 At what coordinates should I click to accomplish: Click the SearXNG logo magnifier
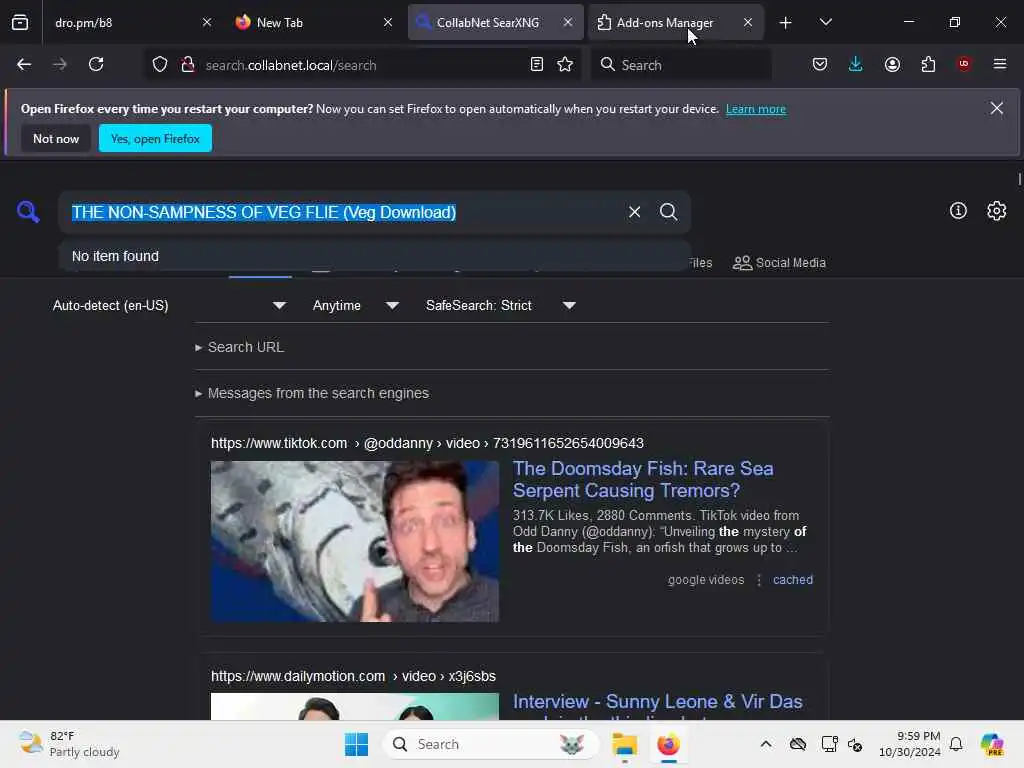(x=28, y=212)
